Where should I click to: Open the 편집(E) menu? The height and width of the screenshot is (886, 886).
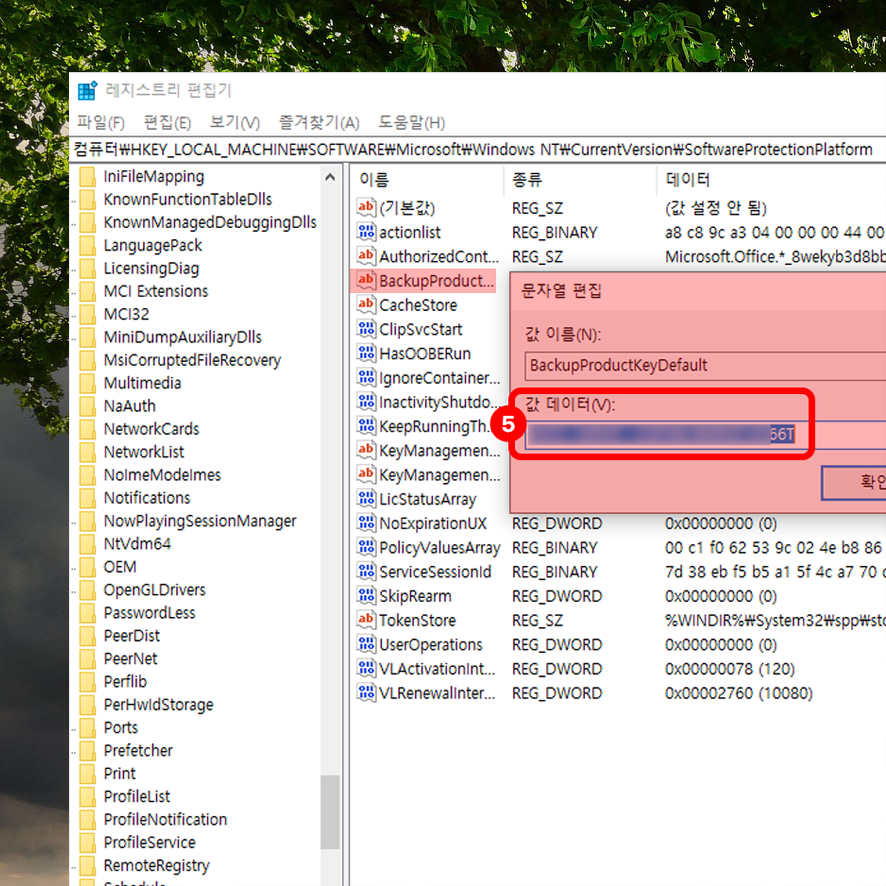tap(167, 122)
